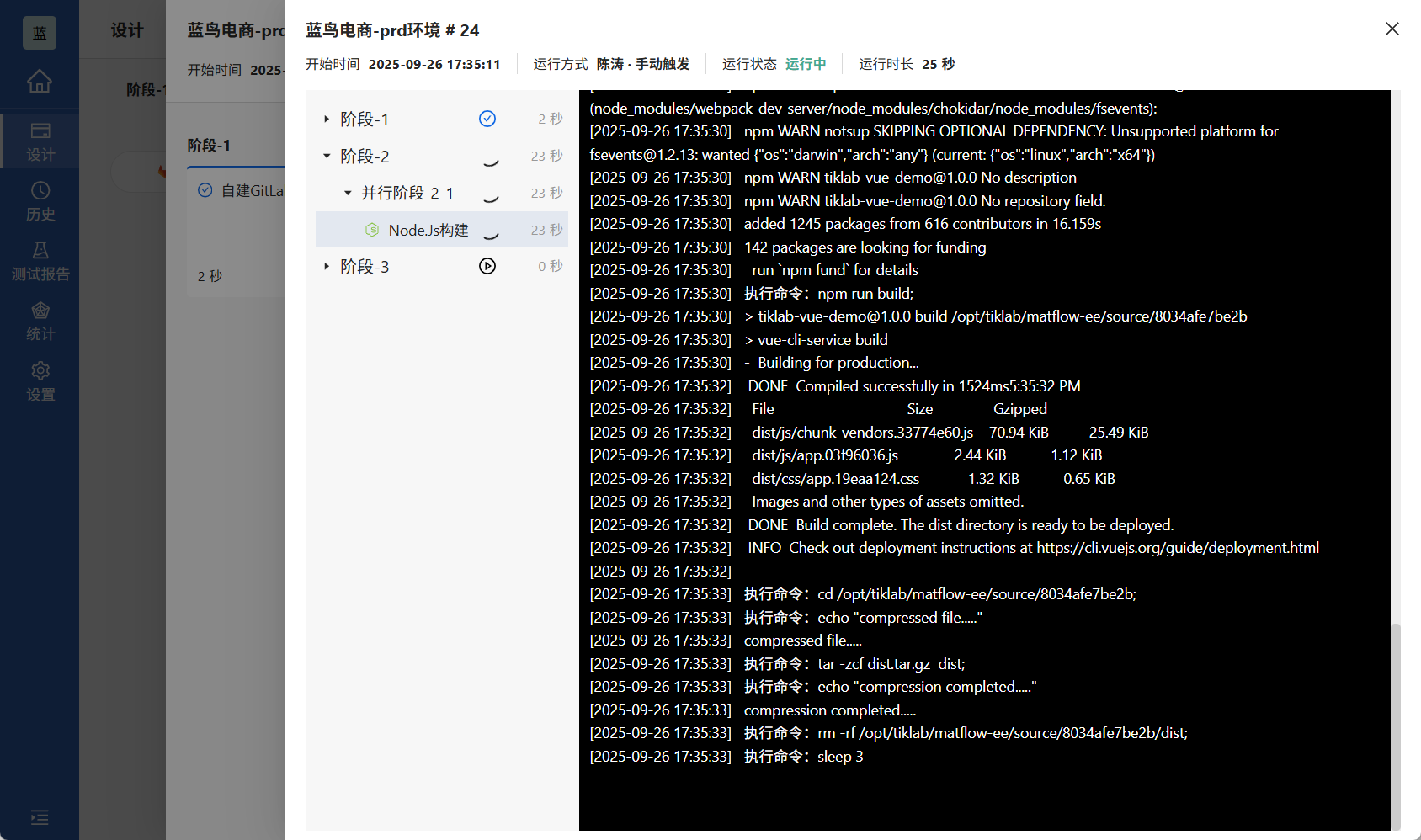Click the success checkmark icon of 阶段-1

click(x=487, y=119)
